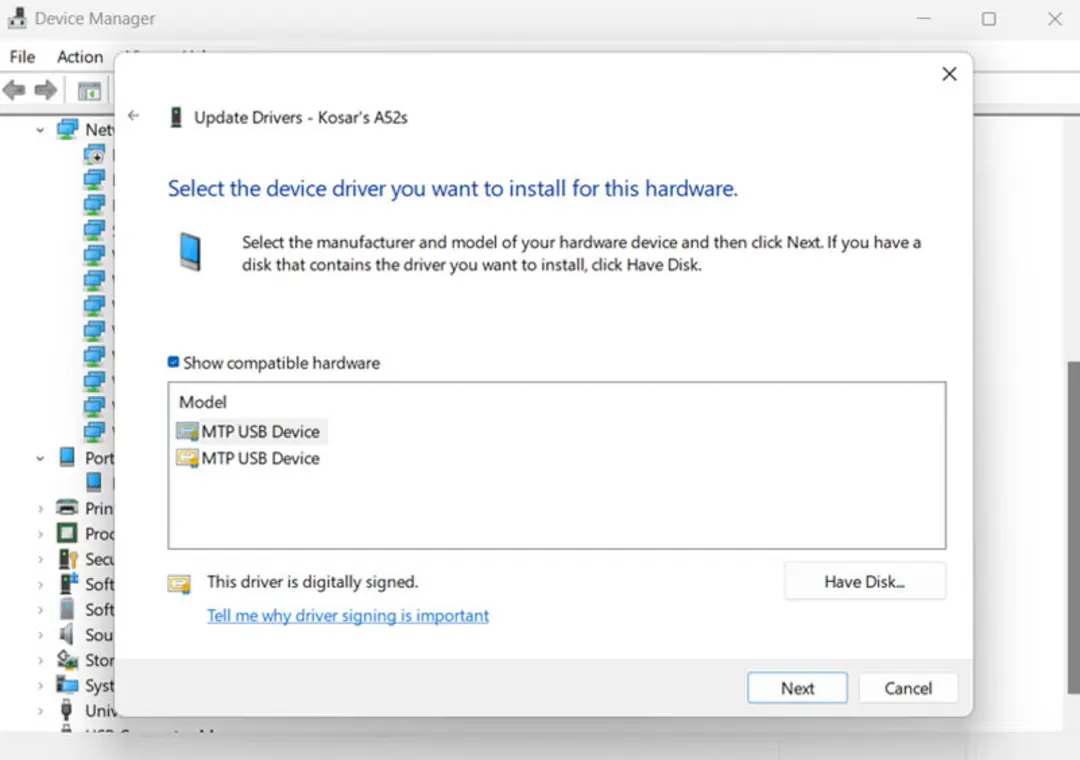Screen dimensions: 1080x760
Task: Select the first MTP USB Device entry
Action: 251,431
